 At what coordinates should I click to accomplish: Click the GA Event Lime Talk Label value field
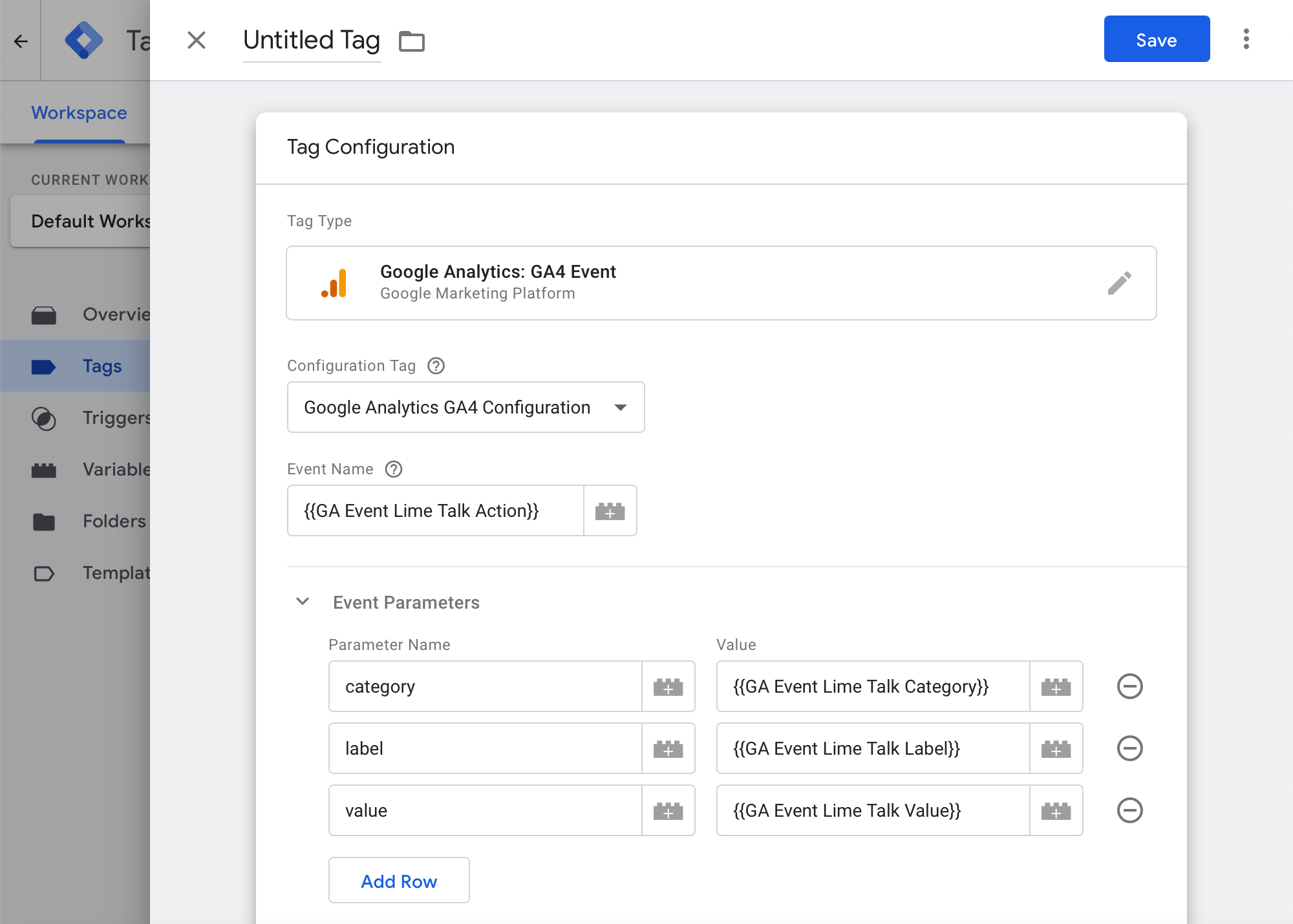(x=873, y=748)
